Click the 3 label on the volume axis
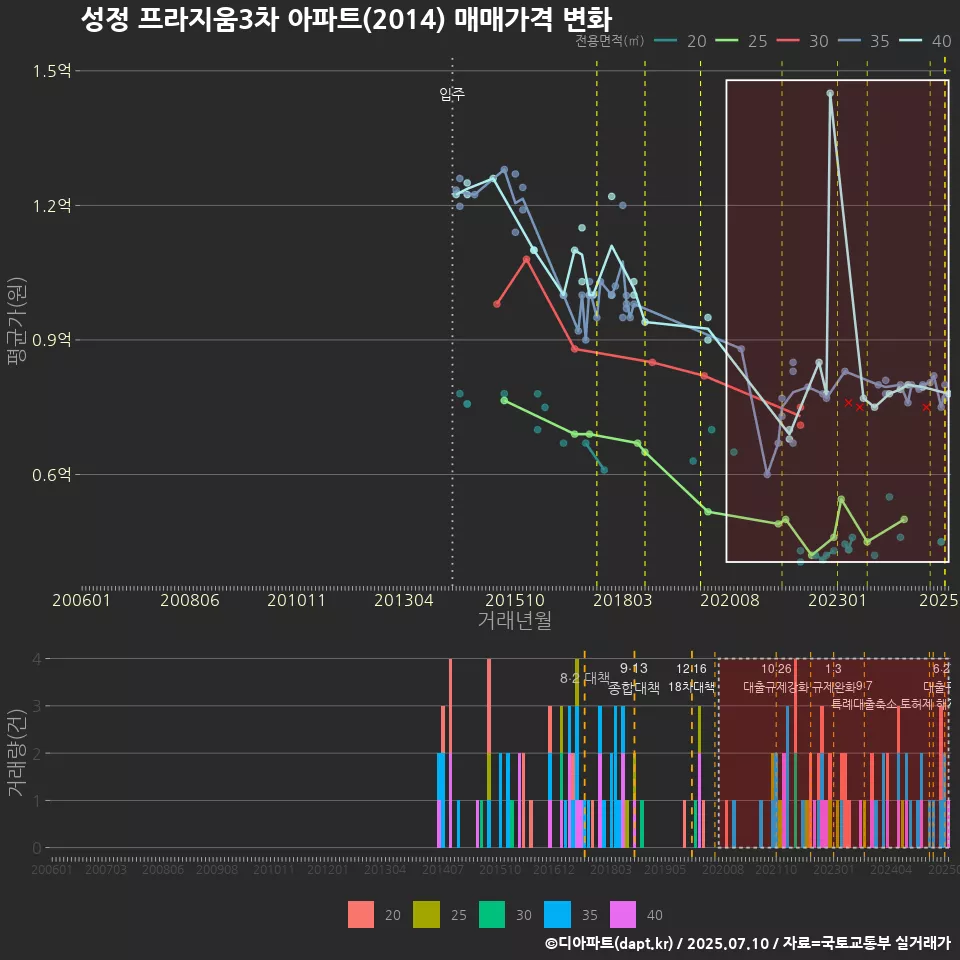This screenshot has height=960, width=960. pos(37,707)
